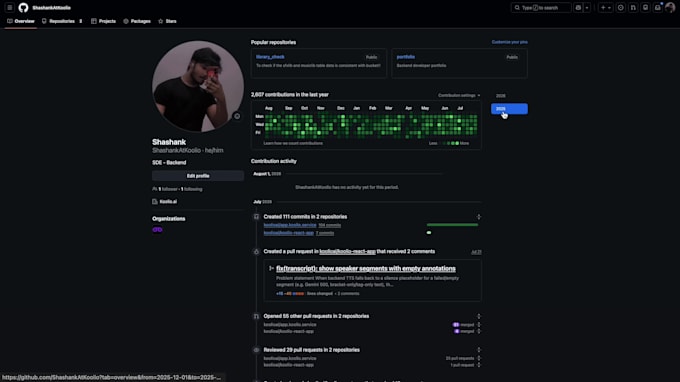680x382 pixels.
Task: Open koolioai/koolio-react-app under commits
Action: point(288,233)
